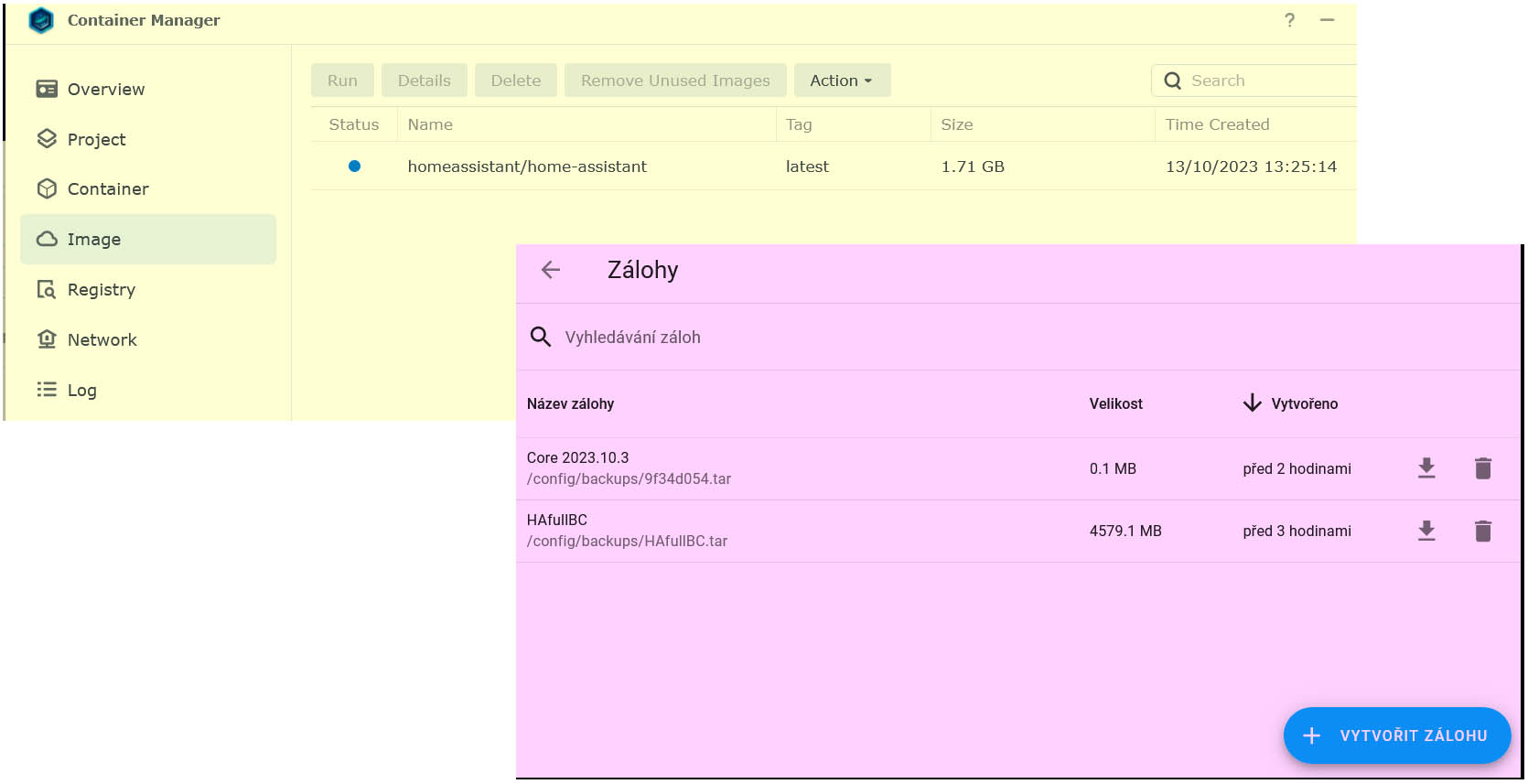Sort backups by Vytvořeno header
Viewport: 1528px width, 784px height.
1304,403
